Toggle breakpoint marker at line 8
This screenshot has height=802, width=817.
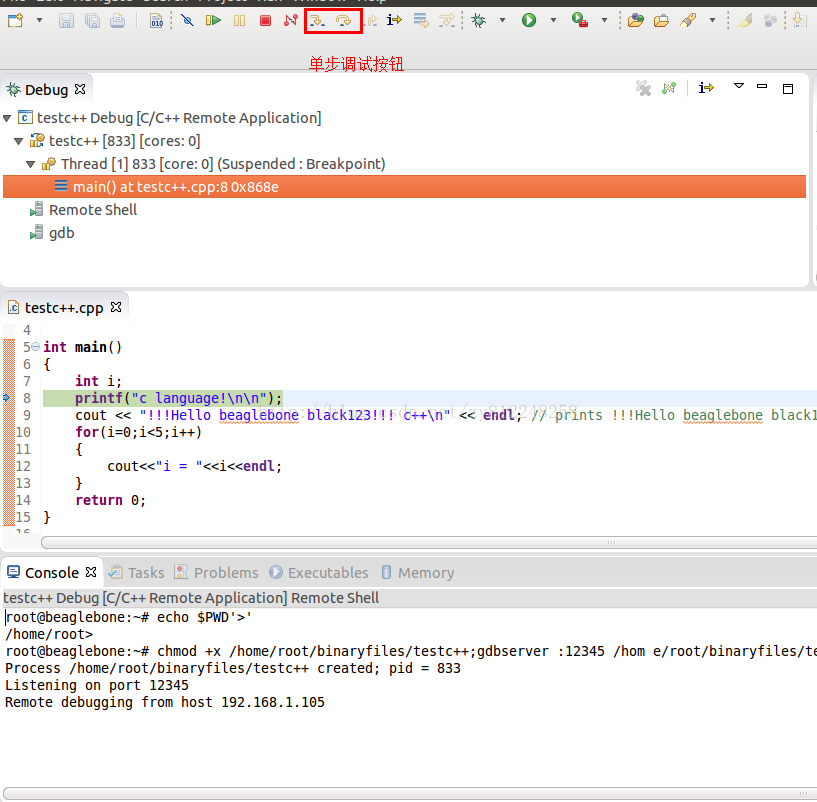[7, 398]
